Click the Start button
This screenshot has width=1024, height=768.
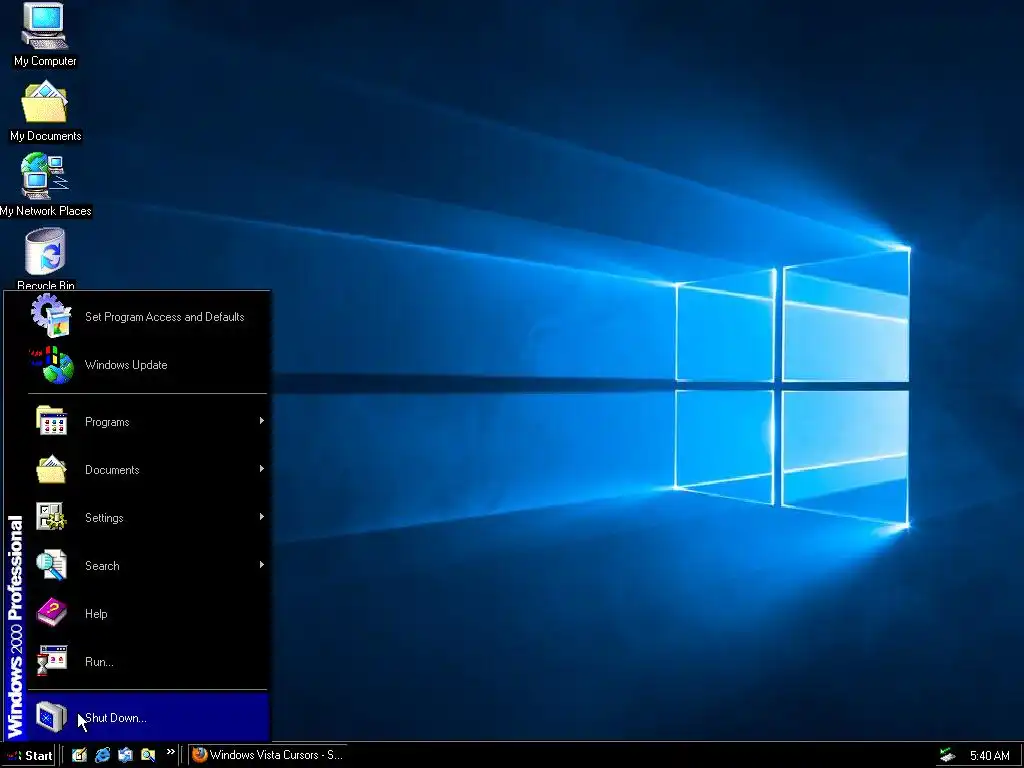29,756
